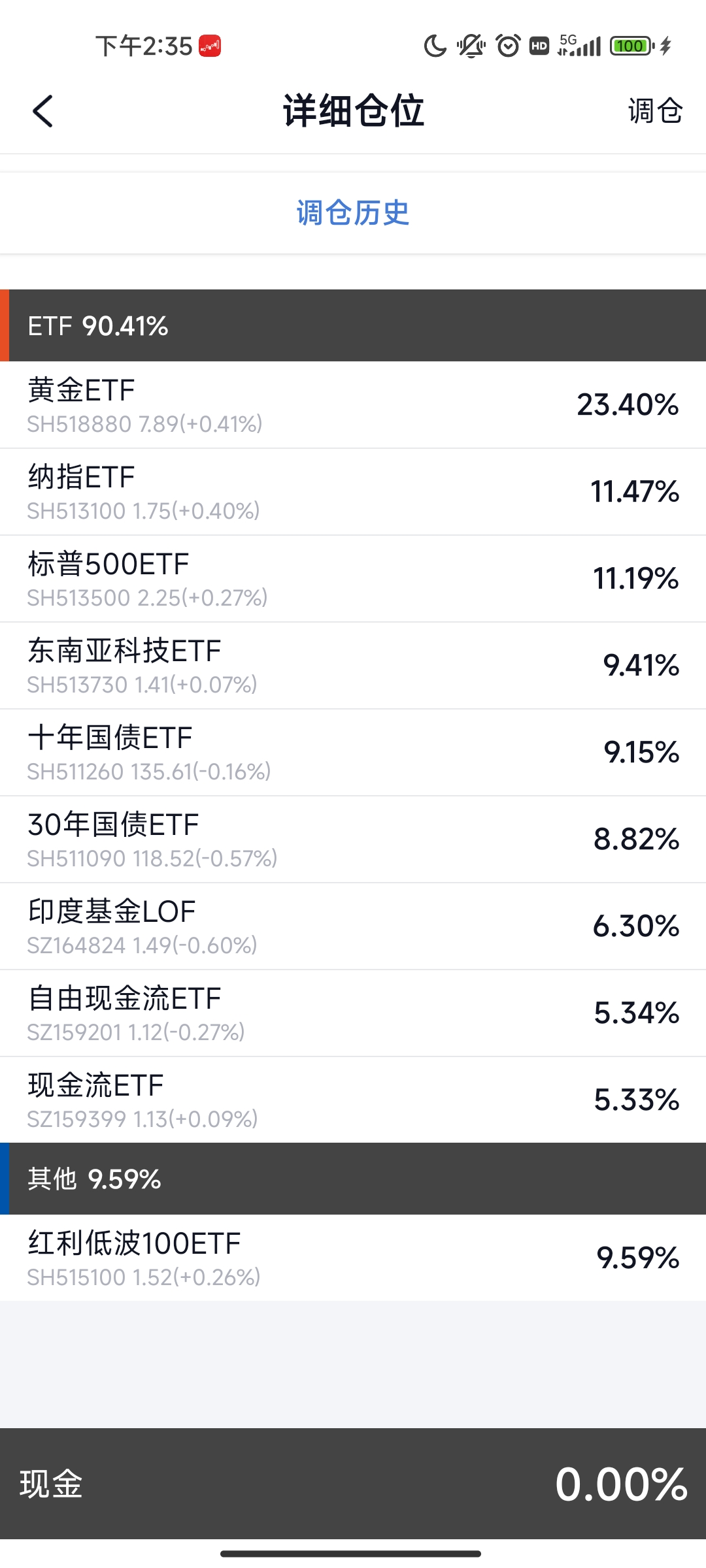
Task: Tap the alarm clock status icon
Action: click(508, 46)
